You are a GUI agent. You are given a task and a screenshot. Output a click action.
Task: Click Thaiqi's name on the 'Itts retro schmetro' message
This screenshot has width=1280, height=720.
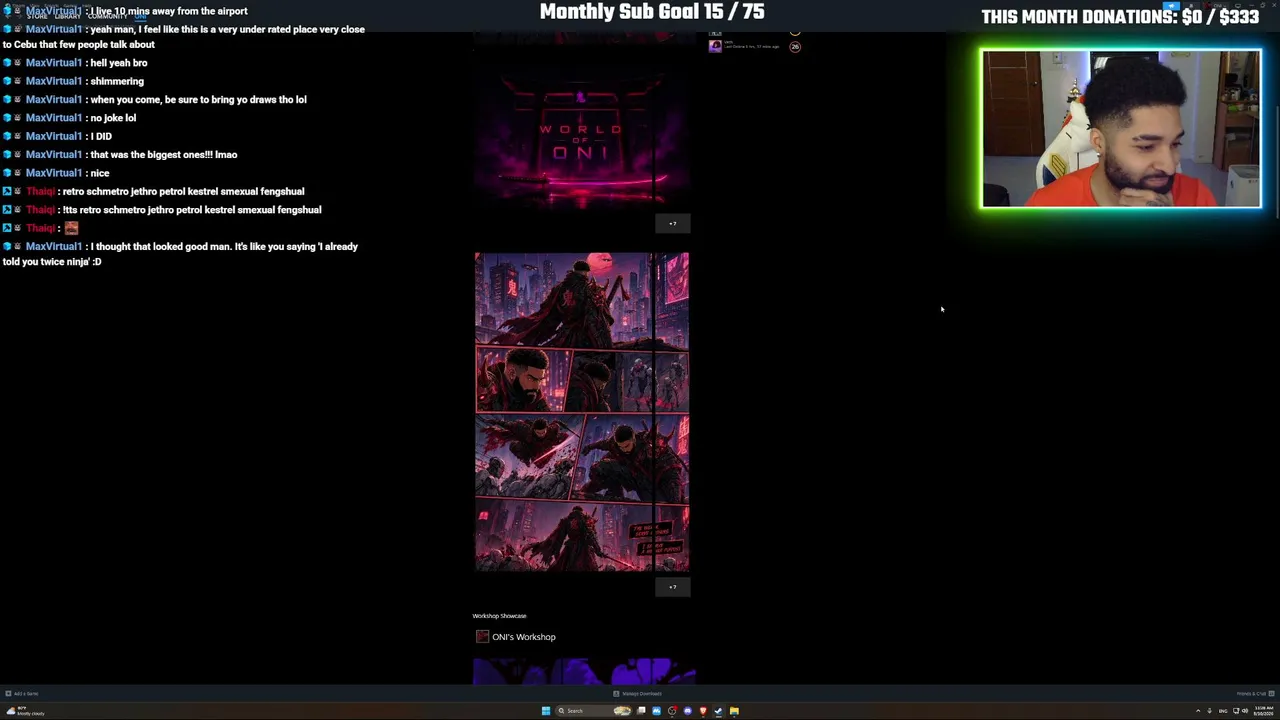coord(40,210)
